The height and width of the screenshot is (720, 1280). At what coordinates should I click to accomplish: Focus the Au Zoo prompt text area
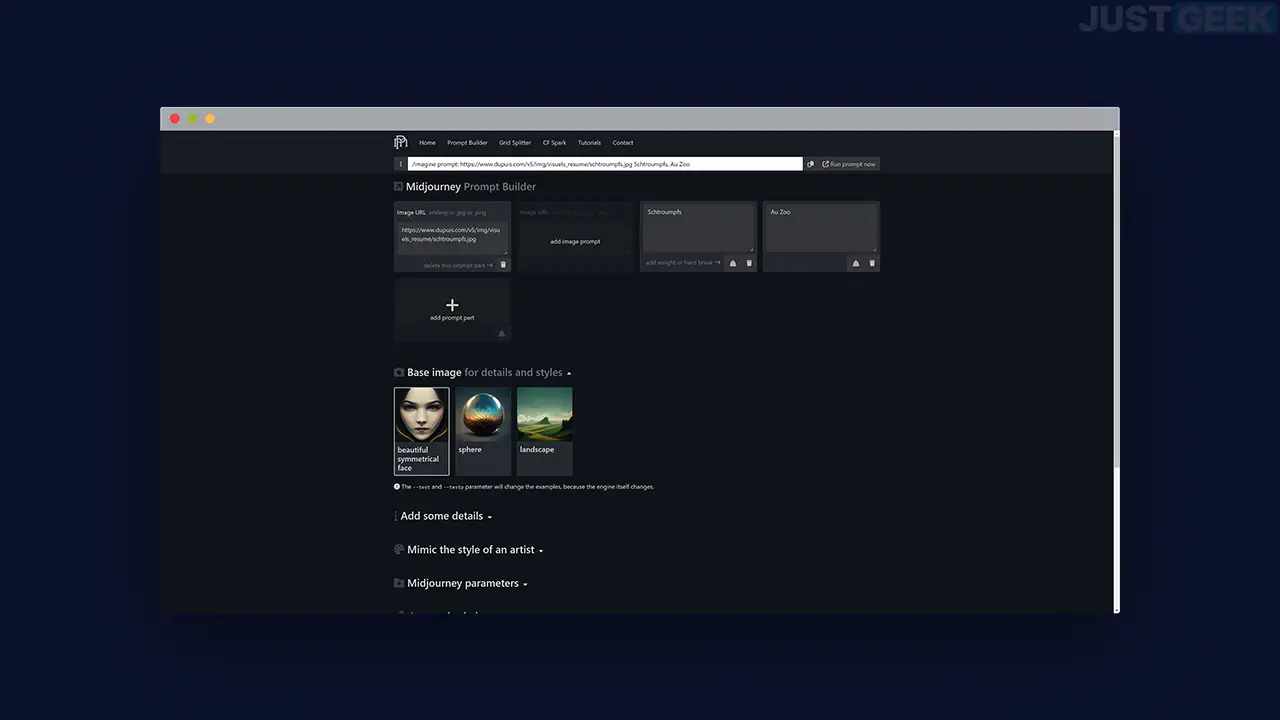[822, 229]
